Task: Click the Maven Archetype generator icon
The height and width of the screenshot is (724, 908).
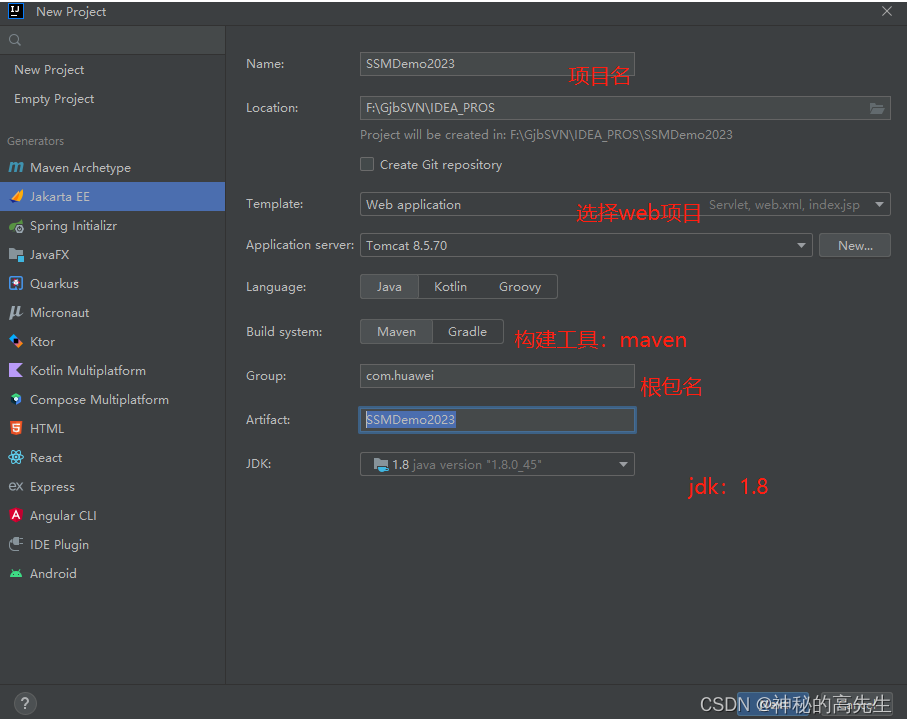Action: pos(16,167)
